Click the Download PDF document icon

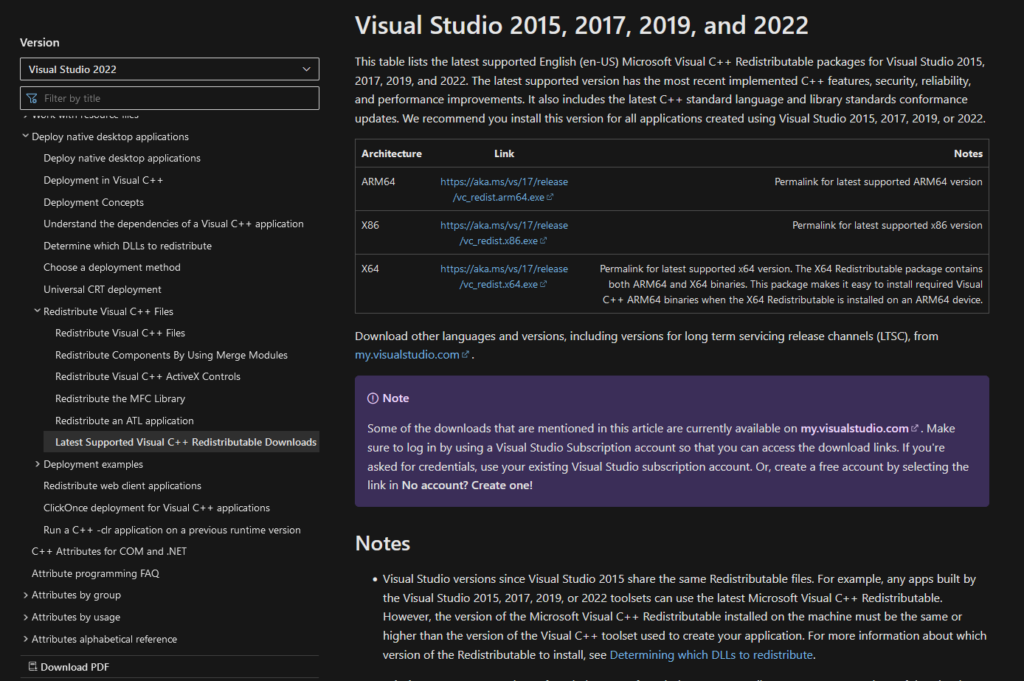33,667
